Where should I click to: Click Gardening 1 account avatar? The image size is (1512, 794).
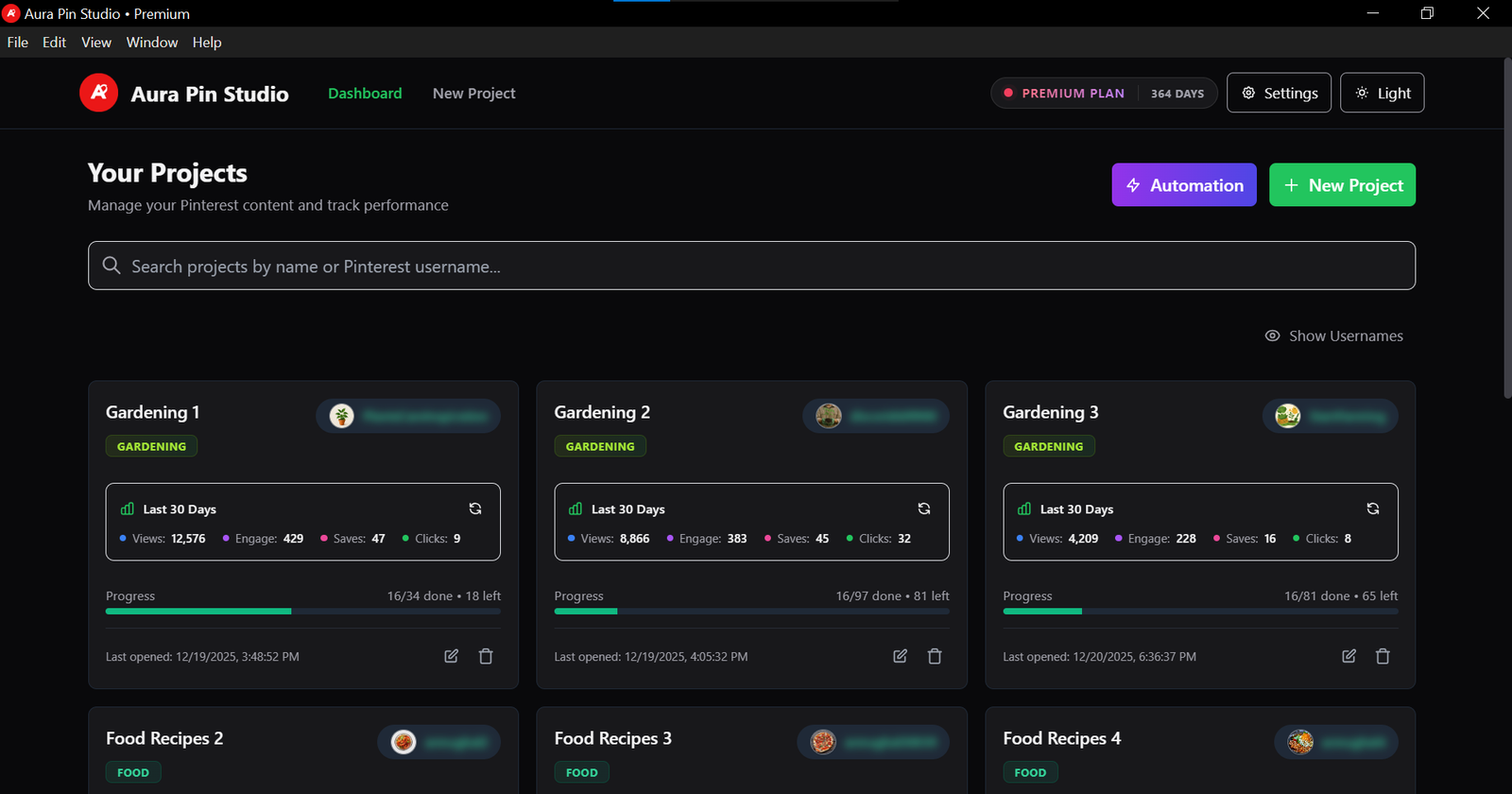342,416
